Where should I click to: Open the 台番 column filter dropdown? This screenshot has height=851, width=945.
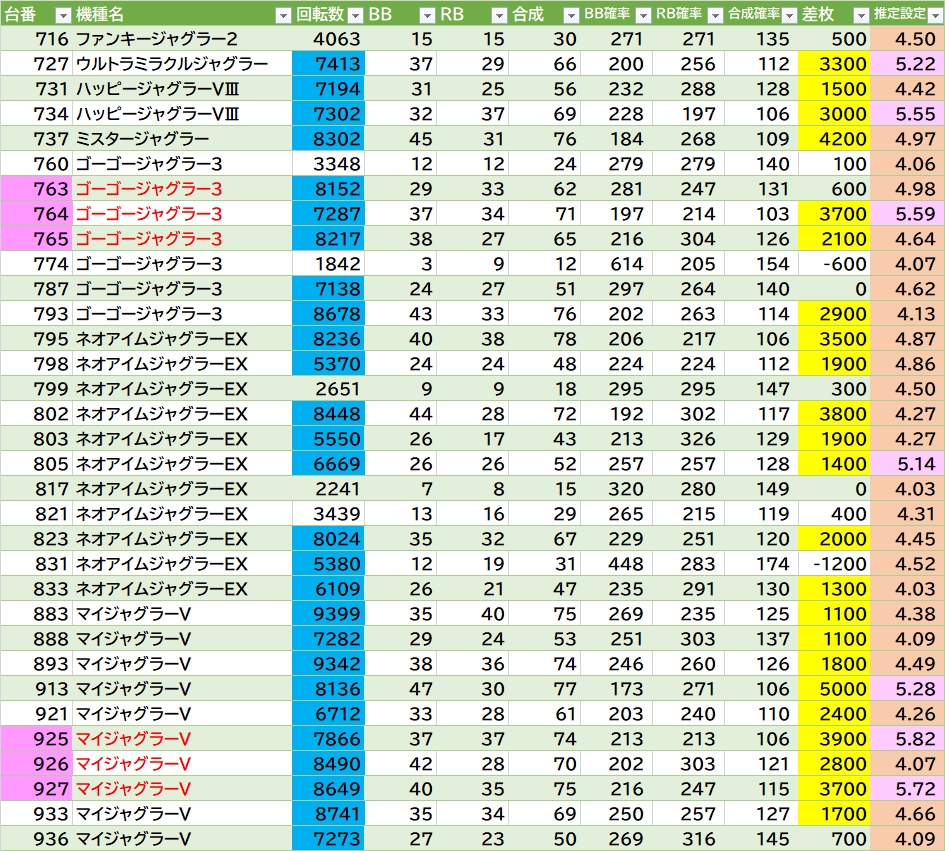click(62, 15)
